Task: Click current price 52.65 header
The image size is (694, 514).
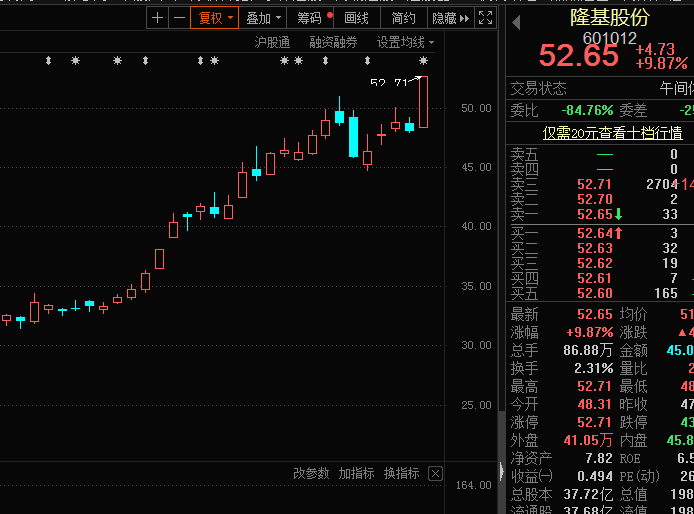Action: [578, 55]
